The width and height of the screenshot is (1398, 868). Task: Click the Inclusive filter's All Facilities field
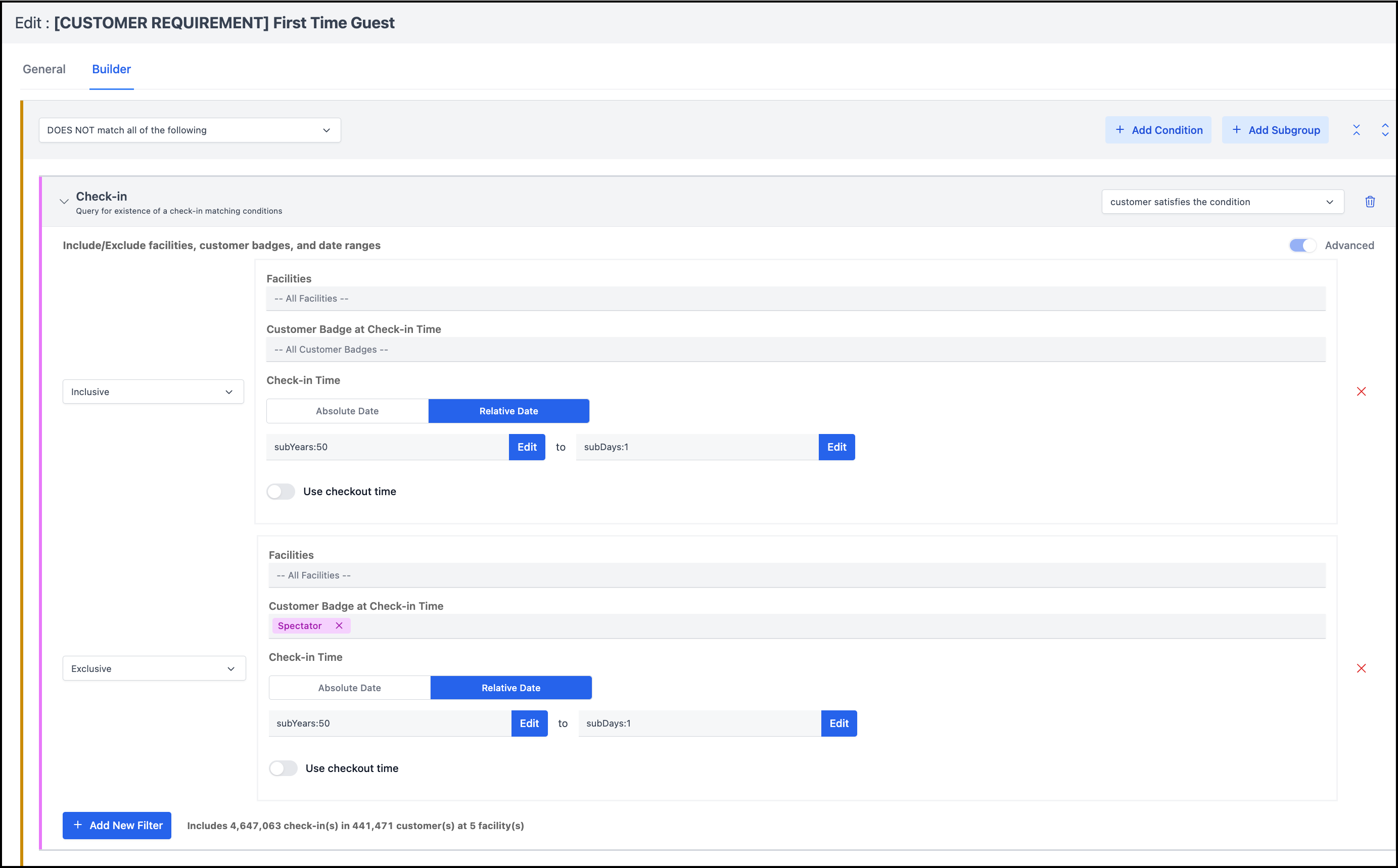click(x=795, y=299)
